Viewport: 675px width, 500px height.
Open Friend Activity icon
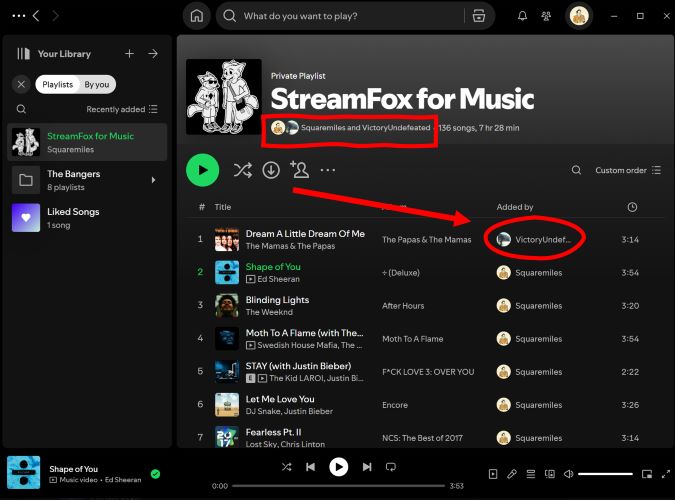pos(546,16)
